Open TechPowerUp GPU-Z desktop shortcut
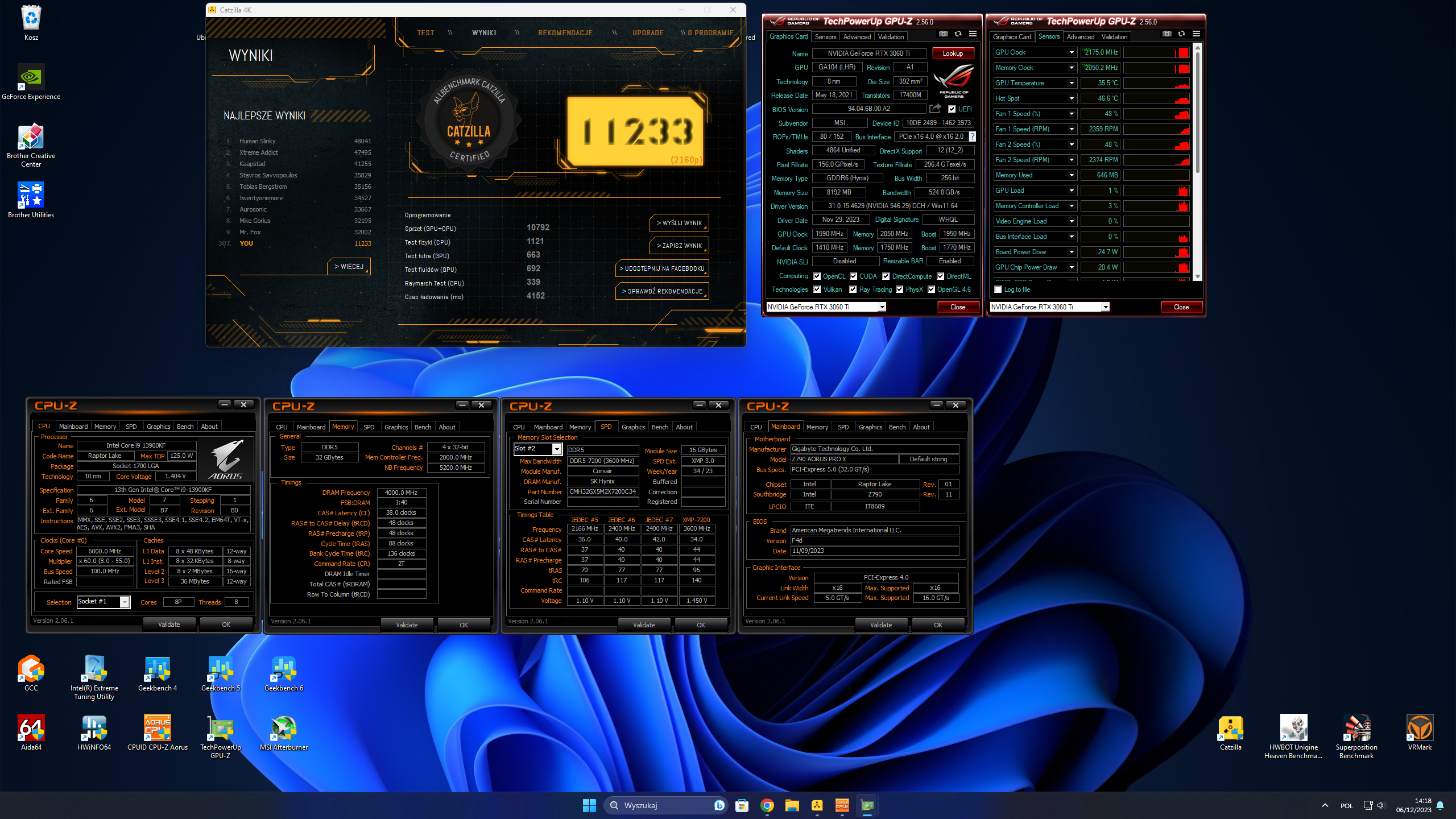This screenshot has width=1456, height=819. 221,737
